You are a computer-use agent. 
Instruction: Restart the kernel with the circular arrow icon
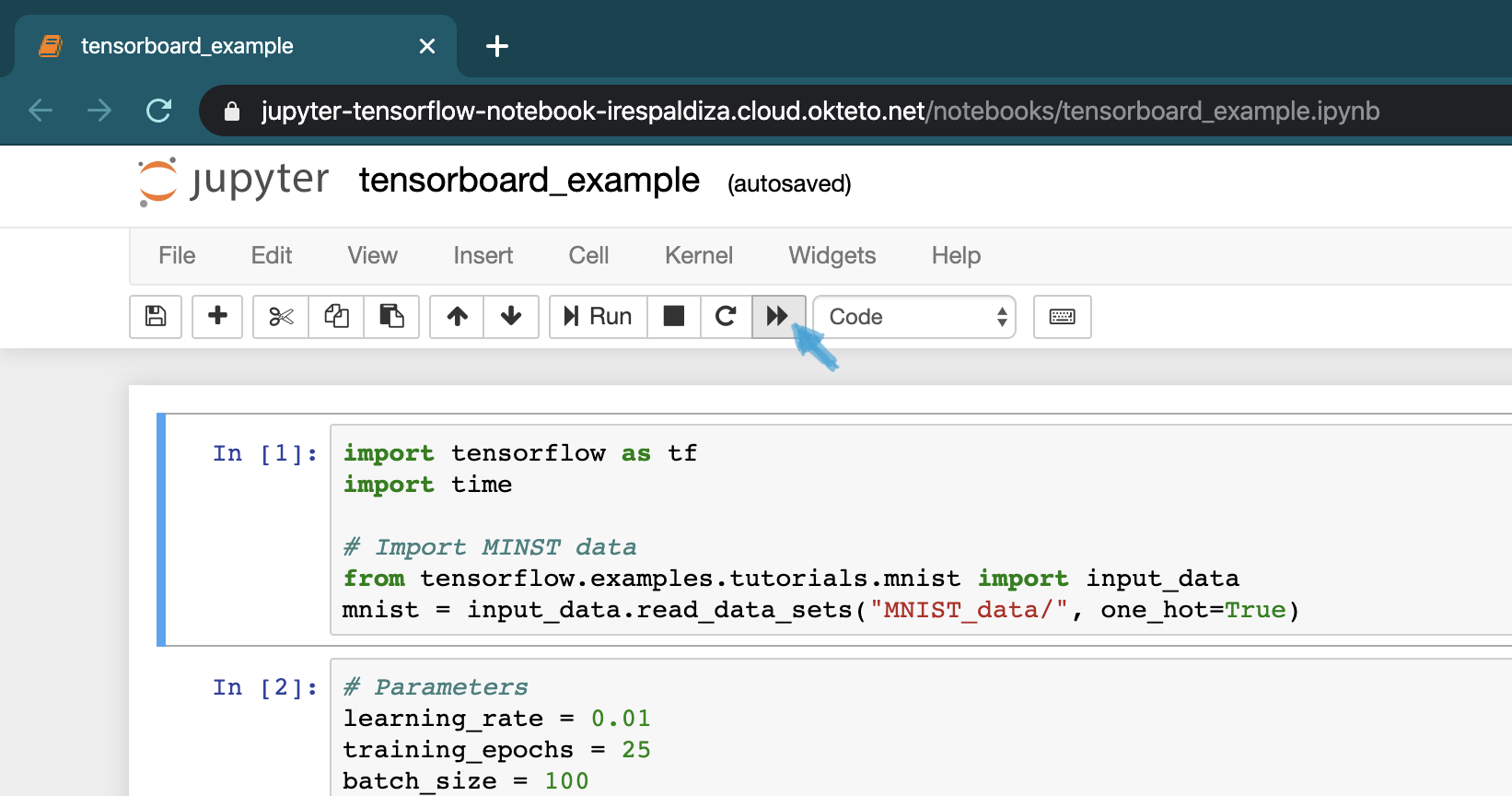(x=727, y=317)
